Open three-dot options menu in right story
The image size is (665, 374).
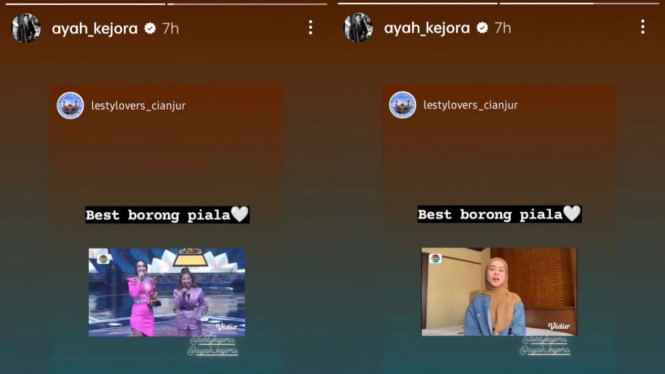coord(643,27)
